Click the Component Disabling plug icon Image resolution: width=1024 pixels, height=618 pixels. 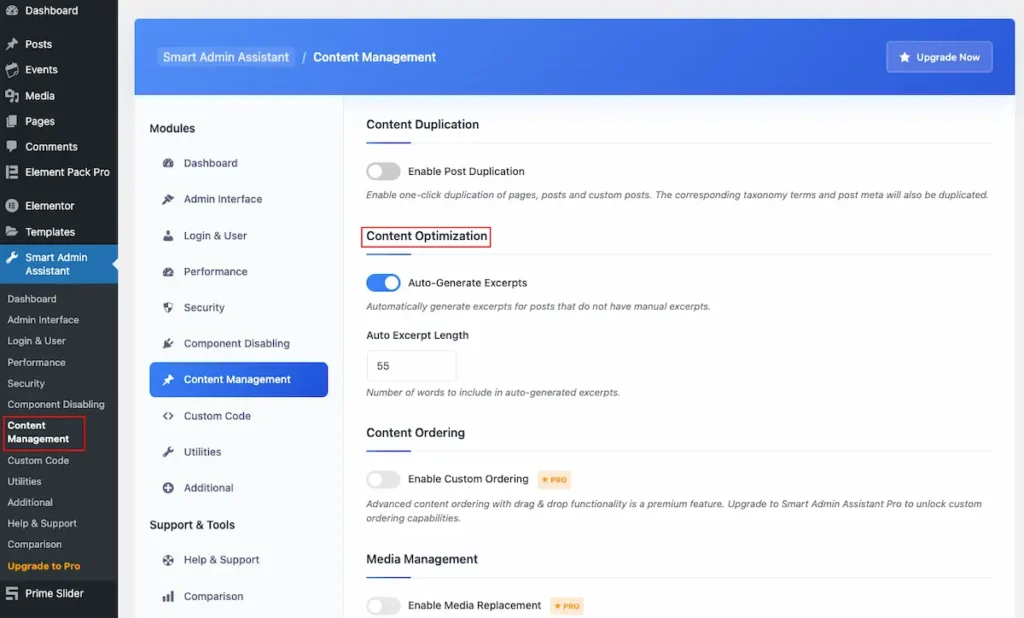pyautogui.click(x=168, y=343)
